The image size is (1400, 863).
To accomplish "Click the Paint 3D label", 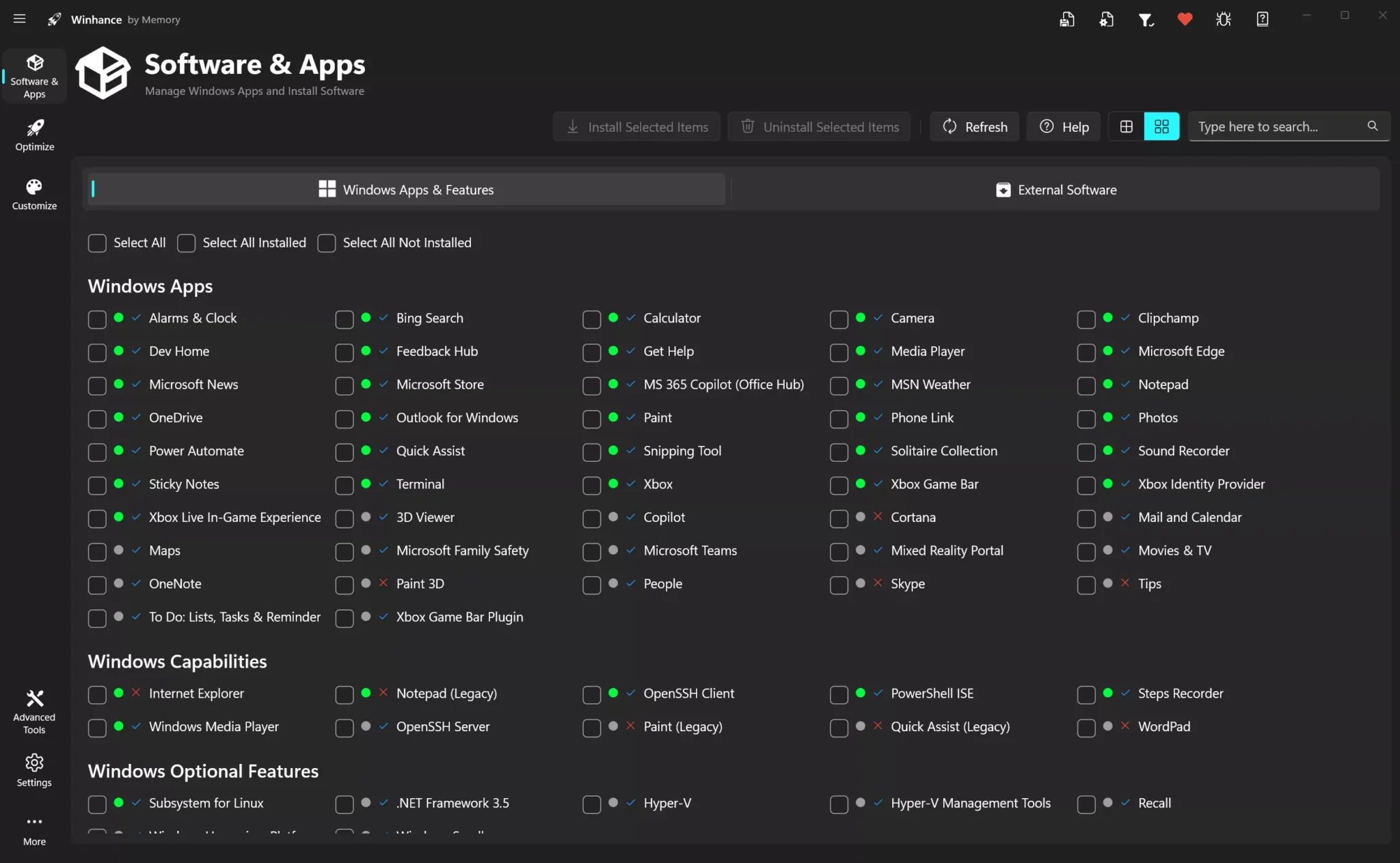I will tap(420, 583).
